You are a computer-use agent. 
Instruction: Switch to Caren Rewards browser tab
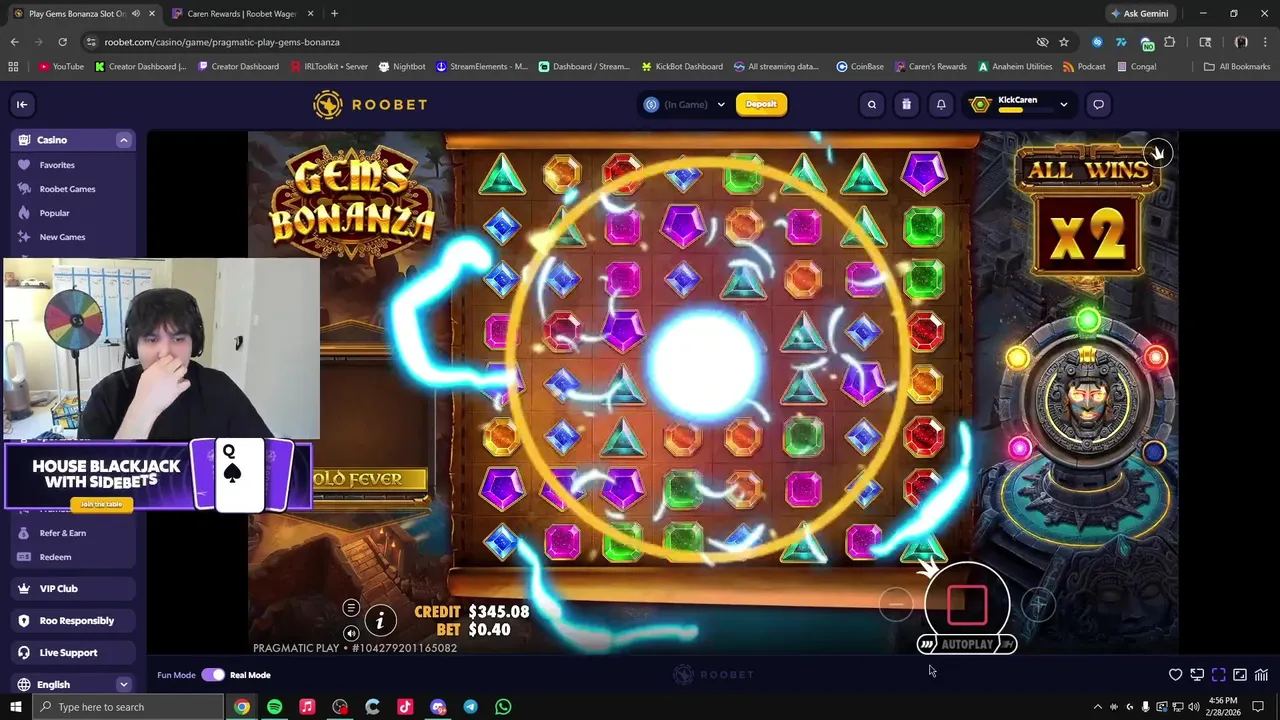pos(240,14)
